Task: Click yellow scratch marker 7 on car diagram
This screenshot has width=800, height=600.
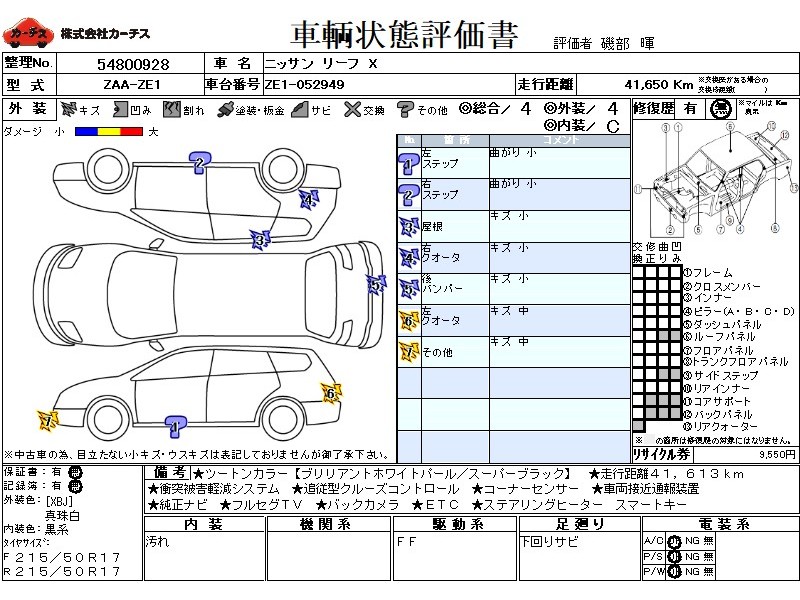Action: (48, 421)
